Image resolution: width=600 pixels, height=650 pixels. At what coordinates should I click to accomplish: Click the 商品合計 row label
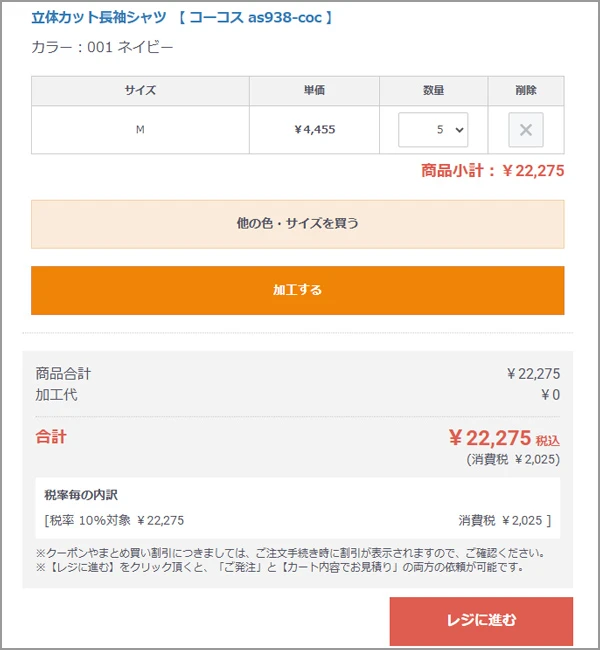[63, 374]
